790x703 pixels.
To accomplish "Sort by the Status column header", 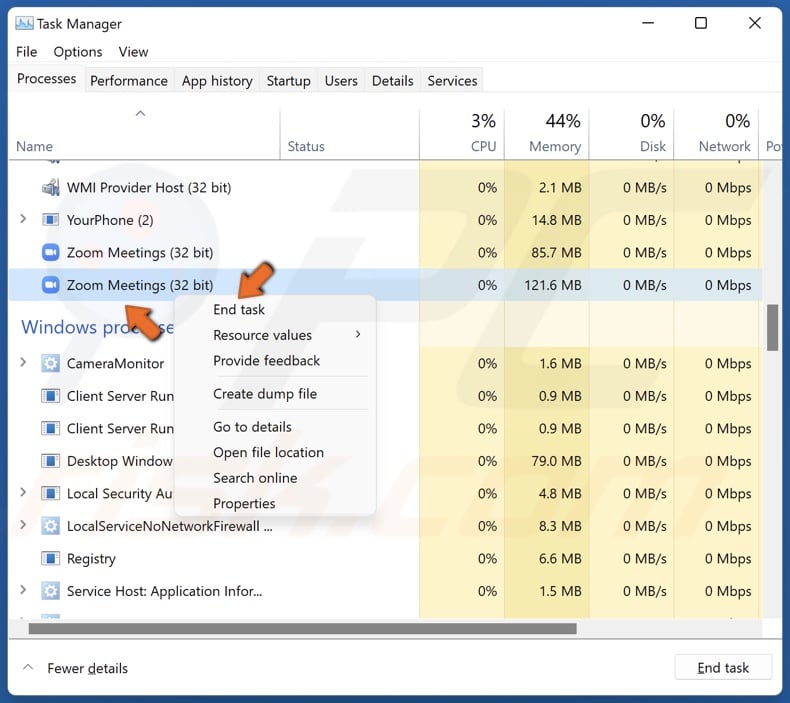I will [x=350, y=134].
